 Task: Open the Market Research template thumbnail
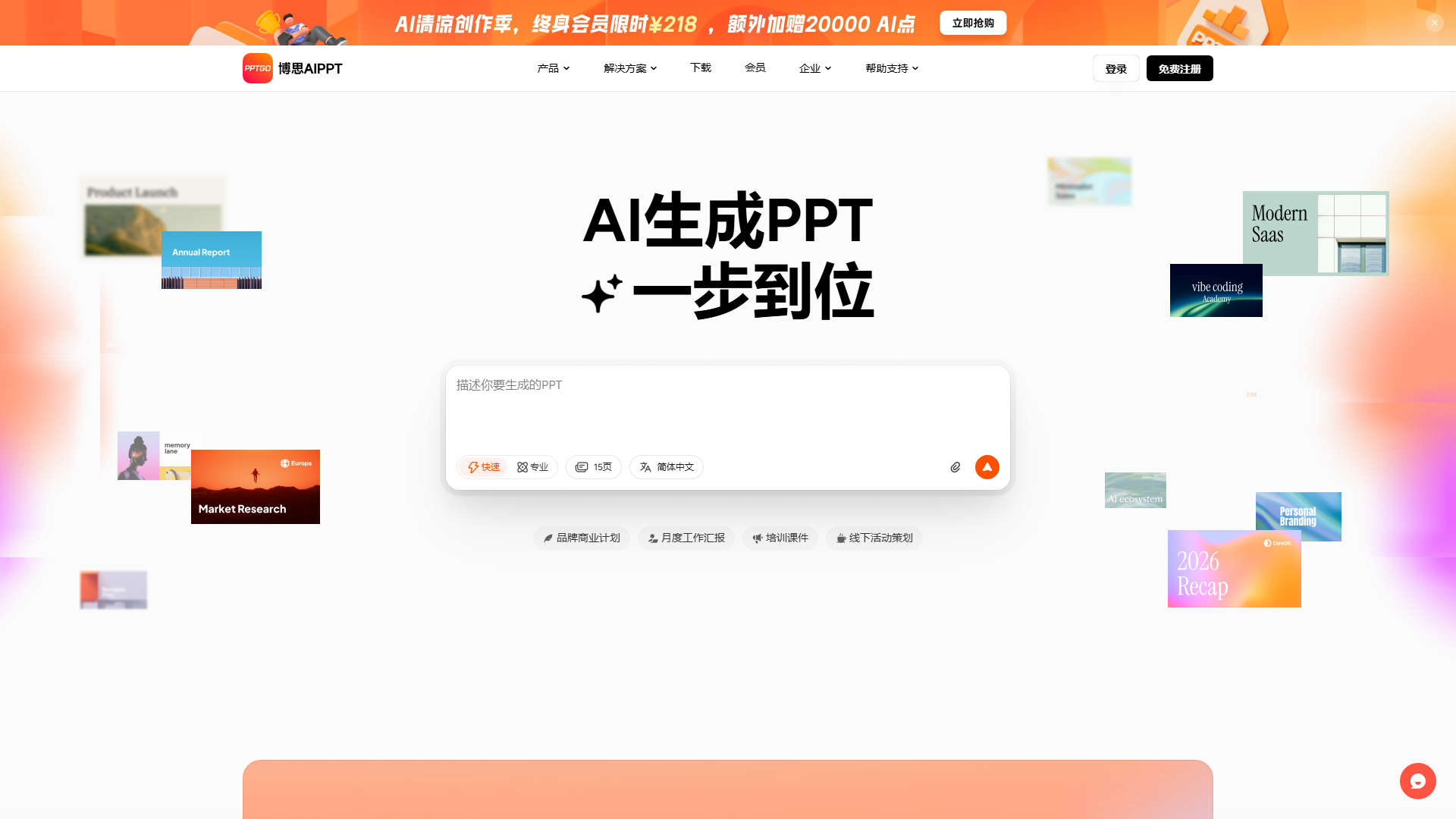256,487
